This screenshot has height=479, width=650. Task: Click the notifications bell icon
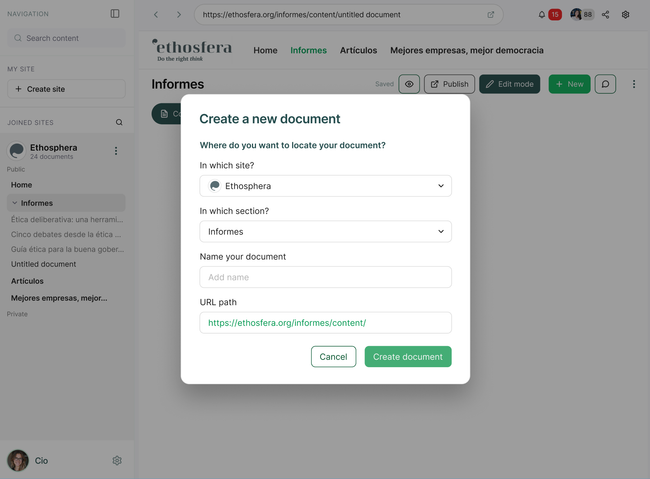(x=542, y=15)
